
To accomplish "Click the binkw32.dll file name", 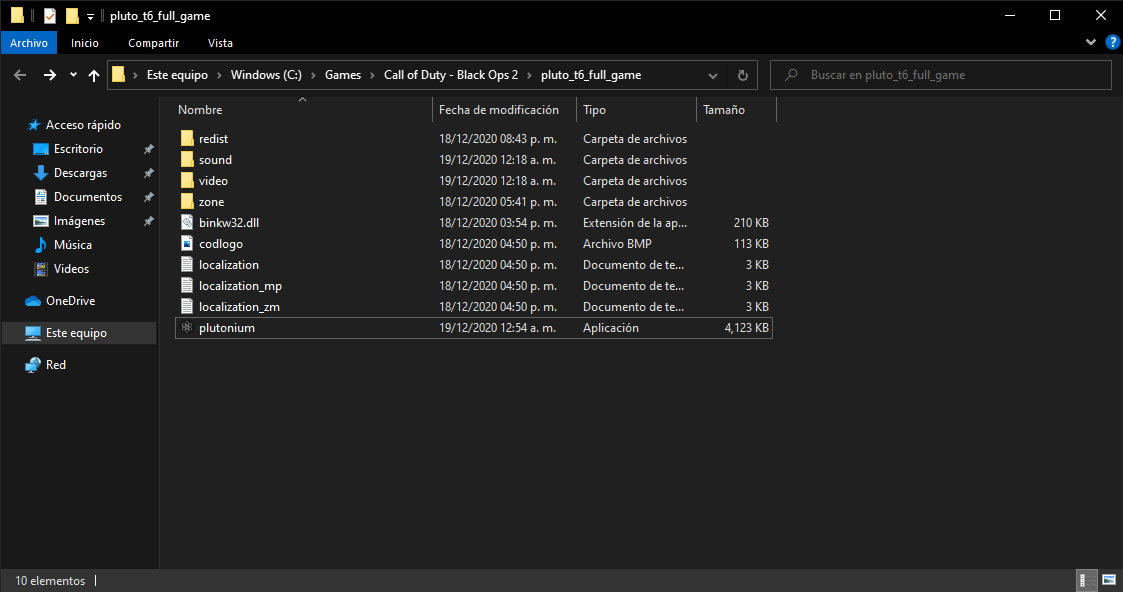I will 229,223.
